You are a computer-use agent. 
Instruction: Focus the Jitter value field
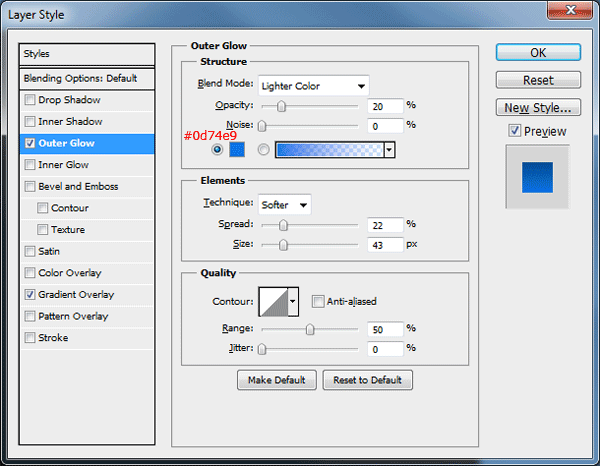tap(385, 349)
